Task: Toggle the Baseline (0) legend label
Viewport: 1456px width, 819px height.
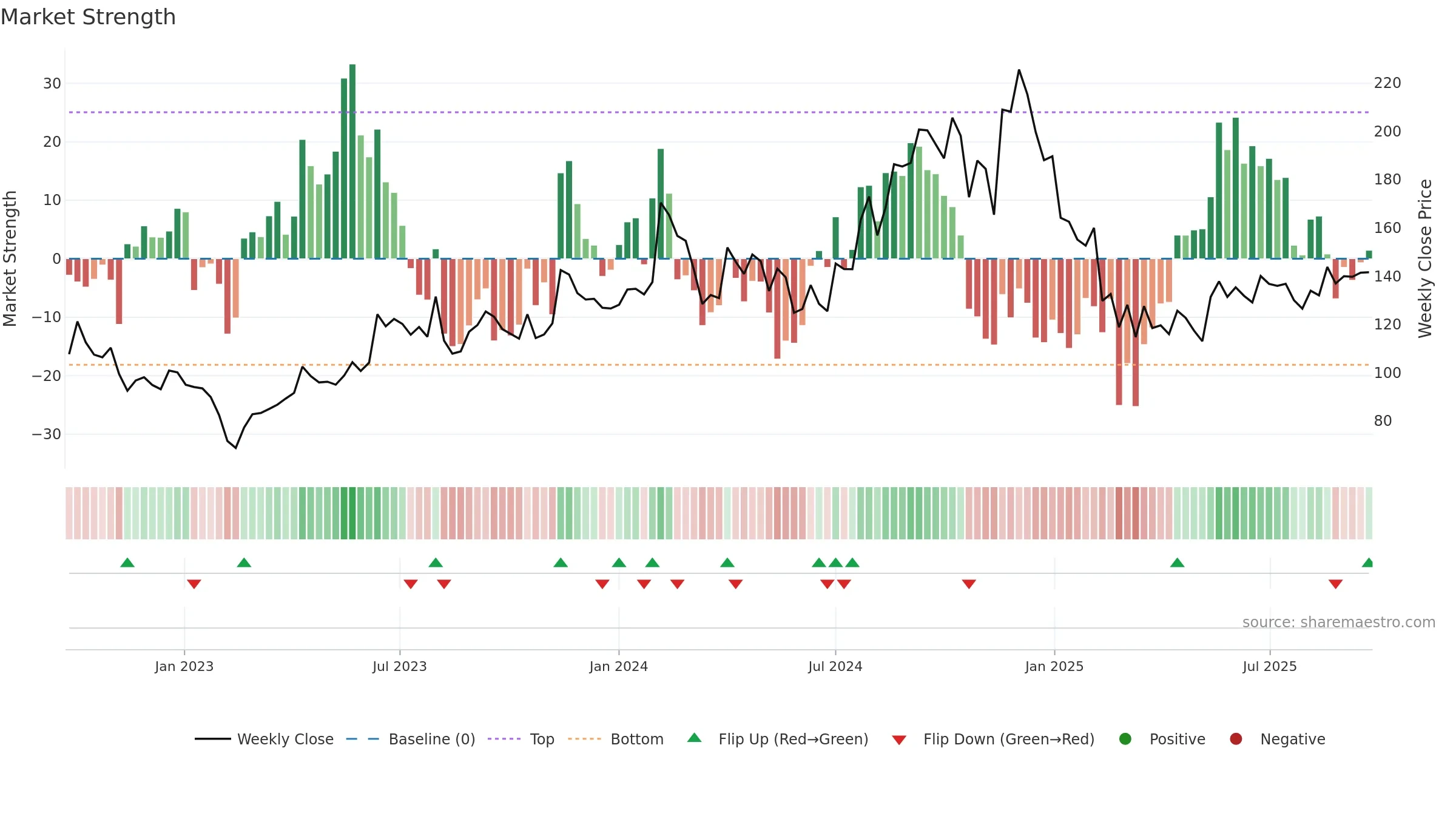Action: [x=432, y=739]
